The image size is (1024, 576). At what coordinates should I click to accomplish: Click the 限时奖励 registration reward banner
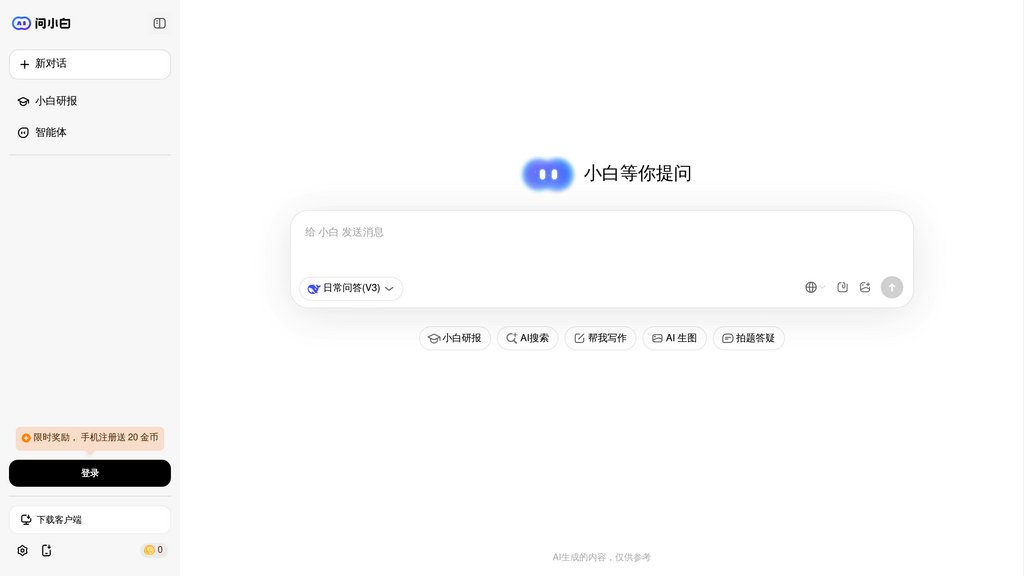(x=90, y=439)
